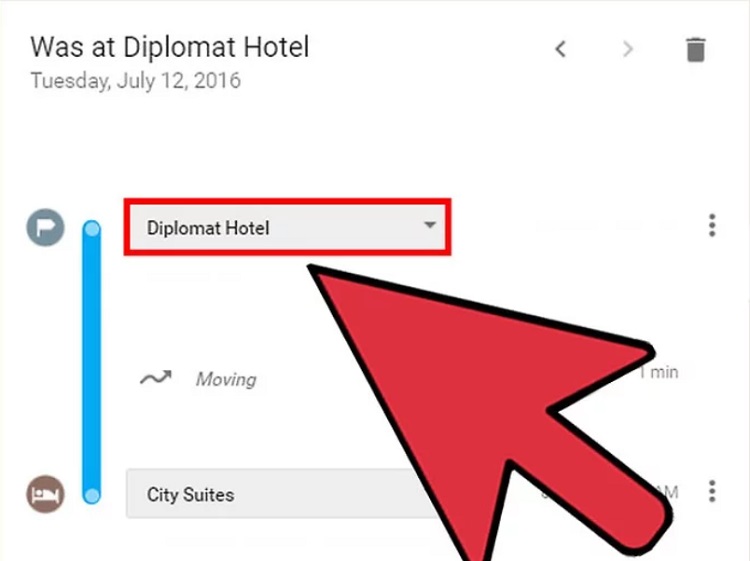
Task: Go to the previous day with left chevron
Action: pyautogui.click(x=561, y=49)
